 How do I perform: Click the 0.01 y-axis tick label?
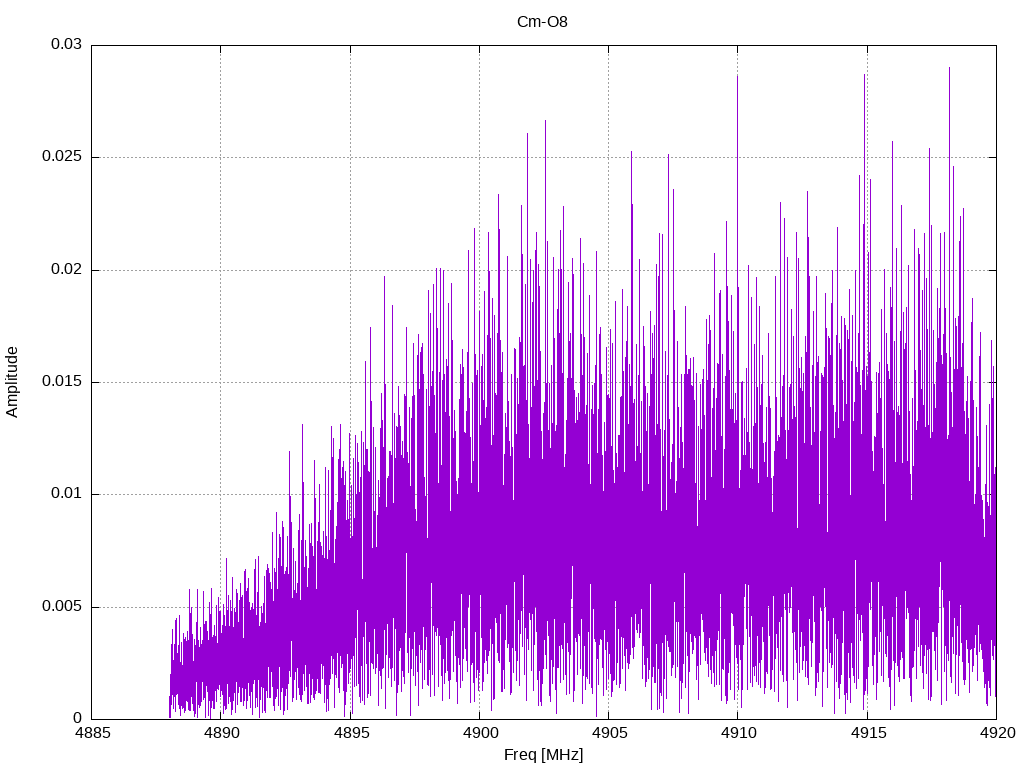coord(67,494)
